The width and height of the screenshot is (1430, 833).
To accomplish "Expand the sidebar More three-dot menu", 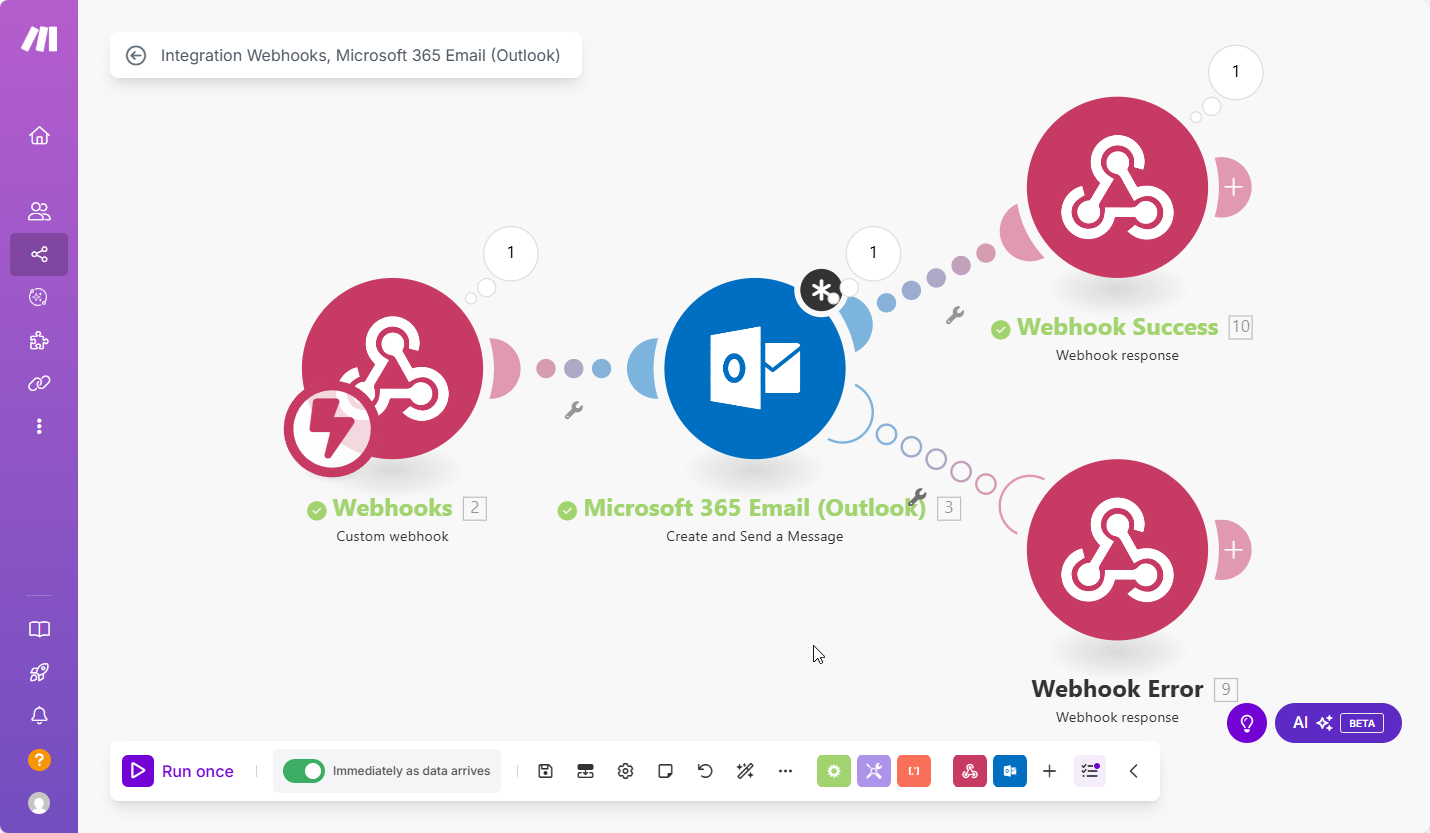I will point(39,426).
